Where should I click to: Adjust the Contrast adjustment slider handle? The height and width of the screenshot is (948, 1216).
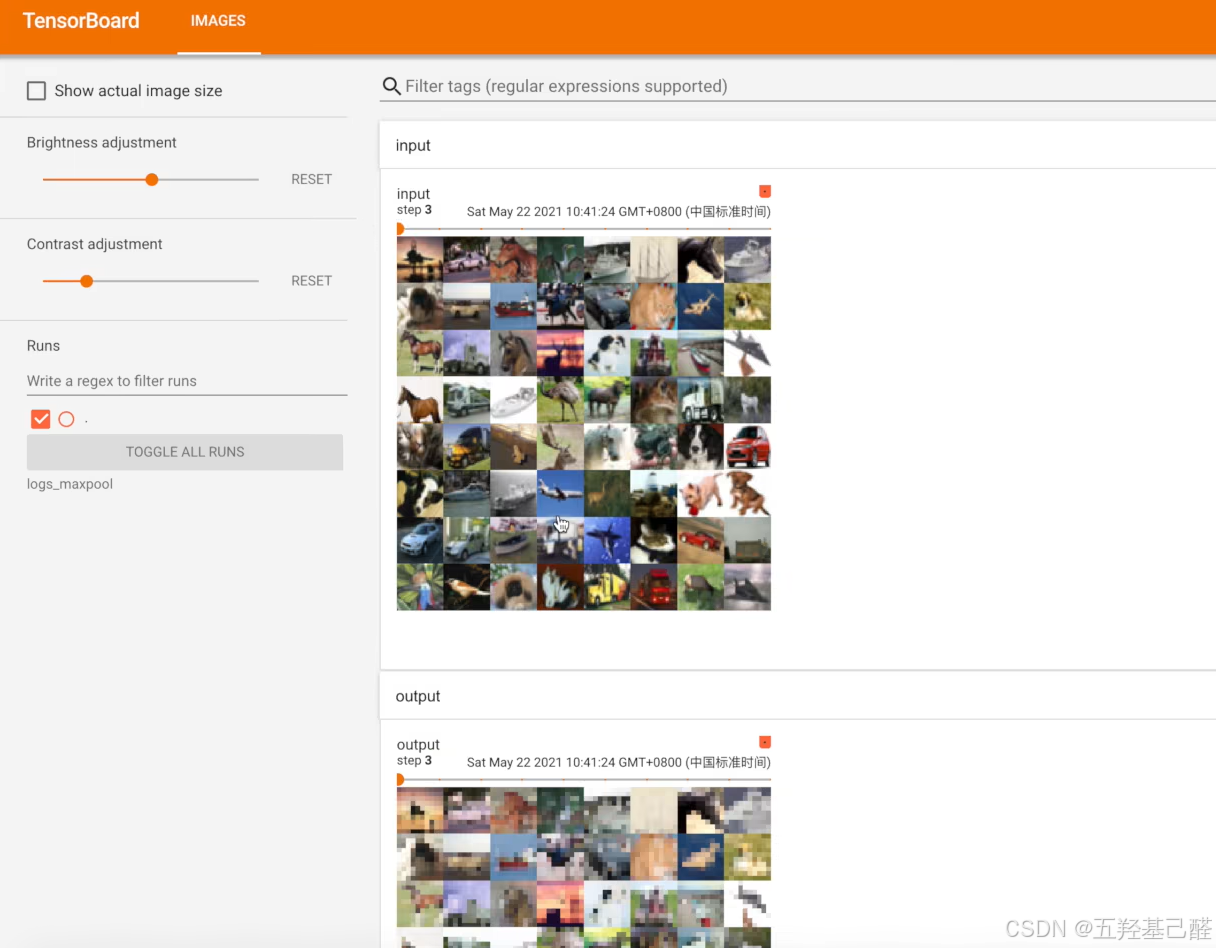click(x=86, y=281)
